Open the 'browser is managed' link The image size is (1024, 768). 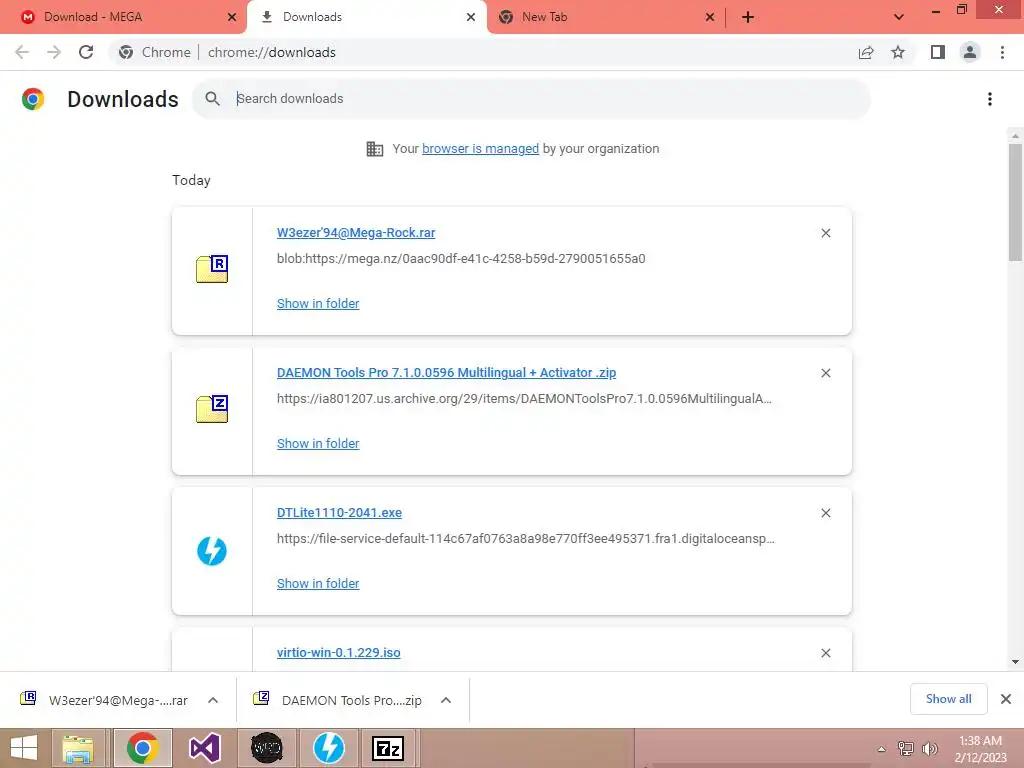(481, 149)
